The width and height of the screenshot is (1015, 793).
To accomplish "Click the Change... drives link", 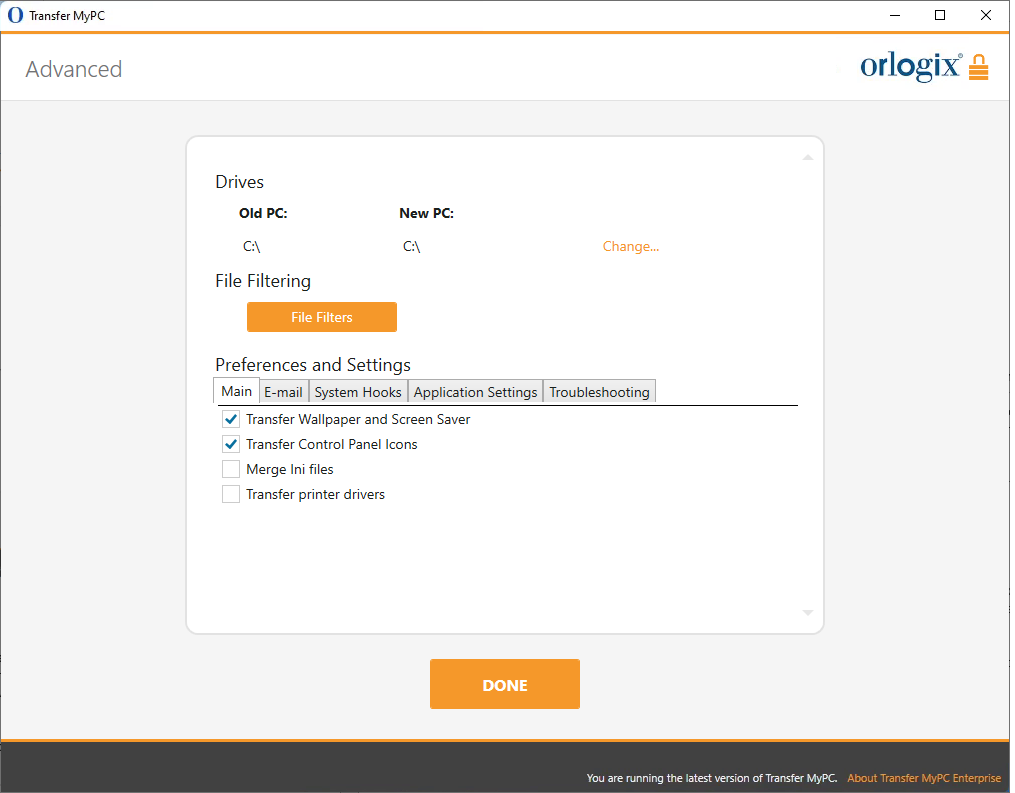I will click(630, 247).
